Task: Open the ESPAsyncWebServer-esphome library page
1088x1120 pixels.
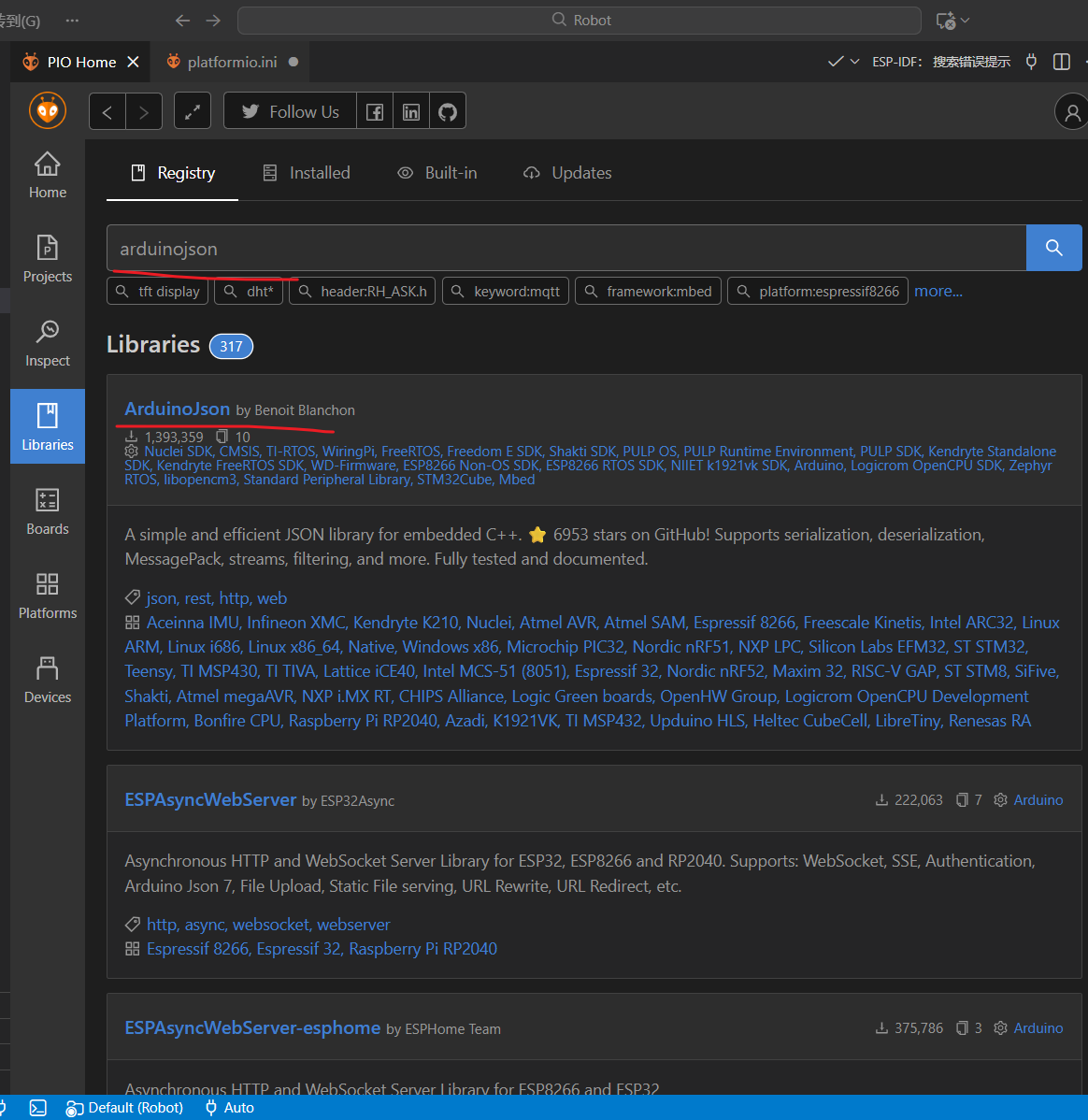Action: (x=252, y=1027)
